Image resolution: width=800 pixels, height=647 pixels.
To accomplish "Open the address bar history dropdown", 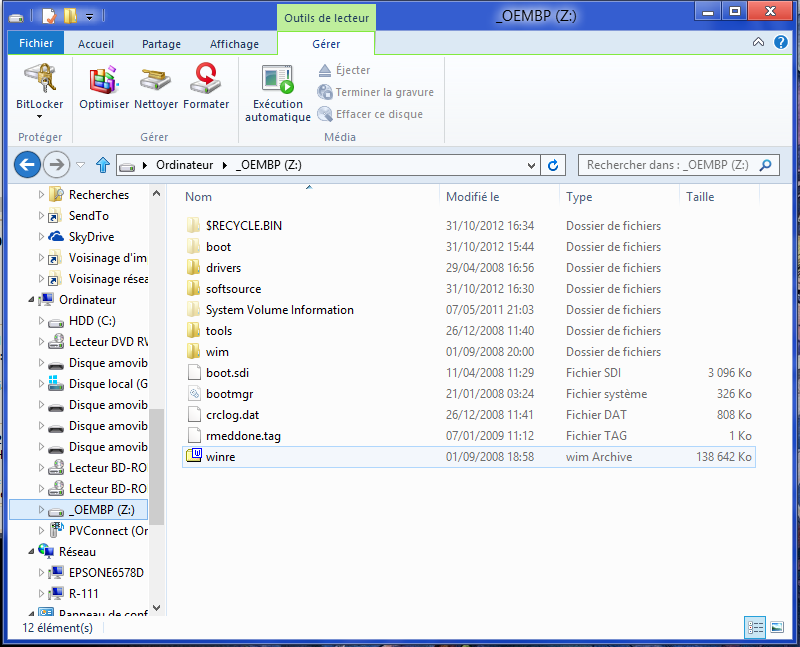I will [531, 165].
